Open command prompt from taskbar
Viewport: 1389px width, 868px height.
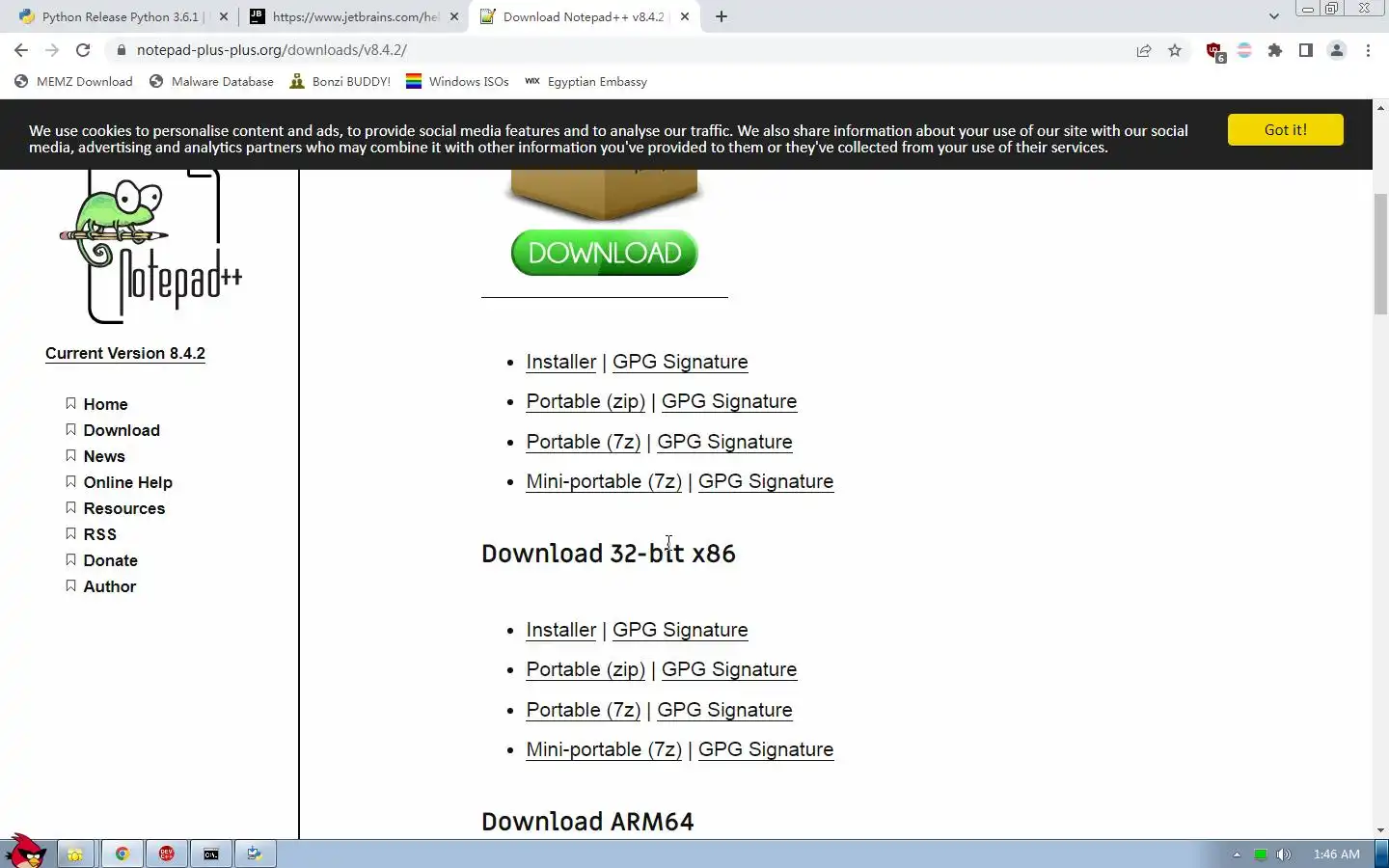point(210,854)
